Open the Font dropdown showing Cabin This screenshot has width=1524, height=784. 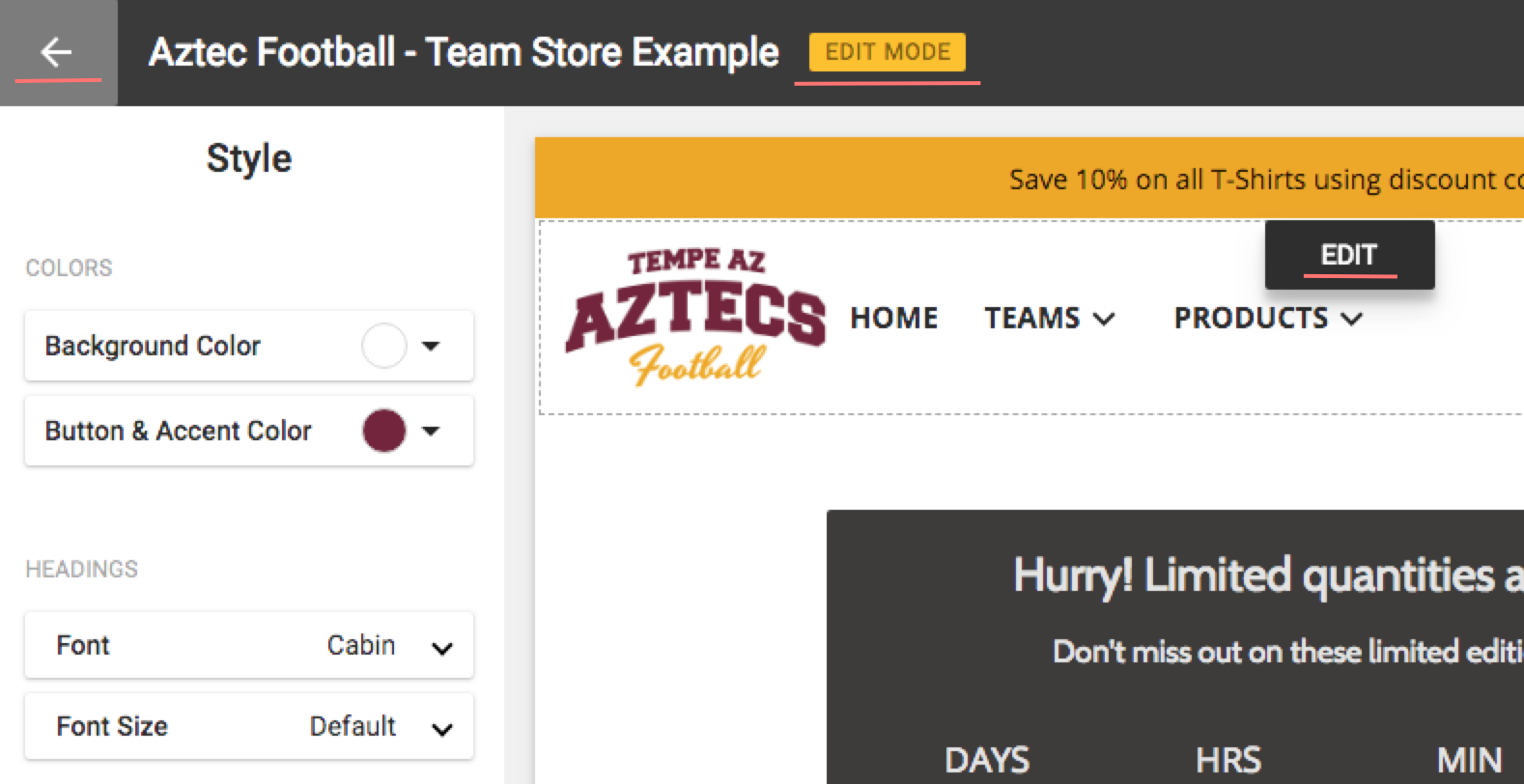441,645
